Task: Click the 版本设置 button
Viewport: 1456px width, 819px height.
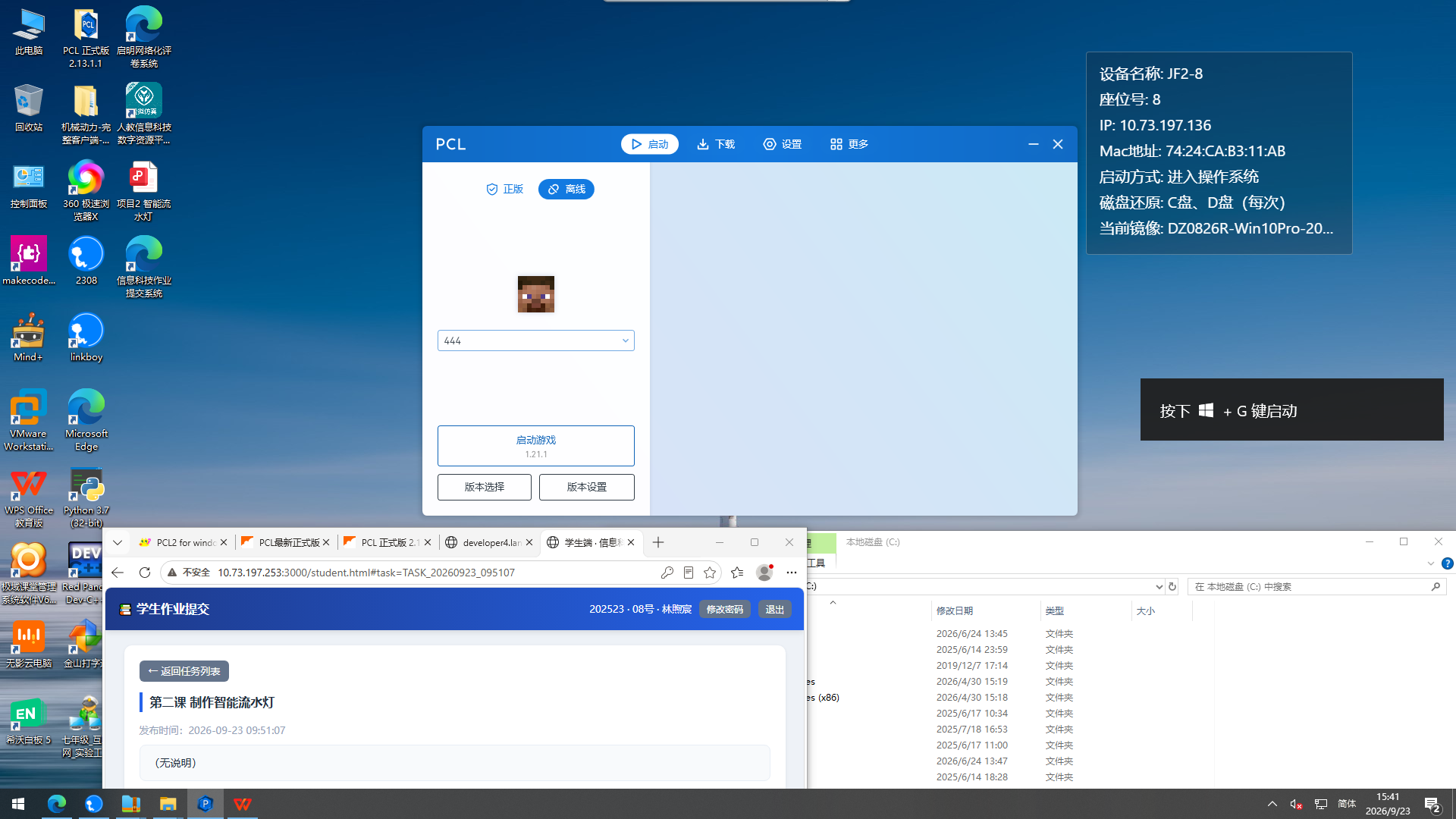Action: click(587, 487)
